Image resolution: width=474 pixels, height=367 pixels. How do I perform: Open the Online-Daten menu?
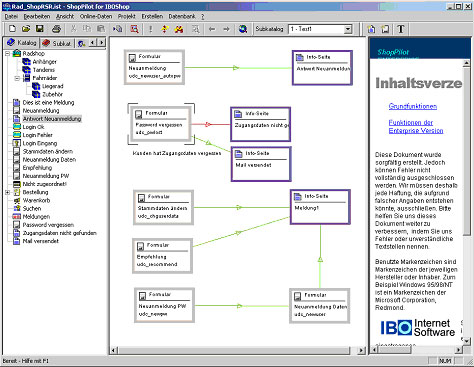point(96,16)
